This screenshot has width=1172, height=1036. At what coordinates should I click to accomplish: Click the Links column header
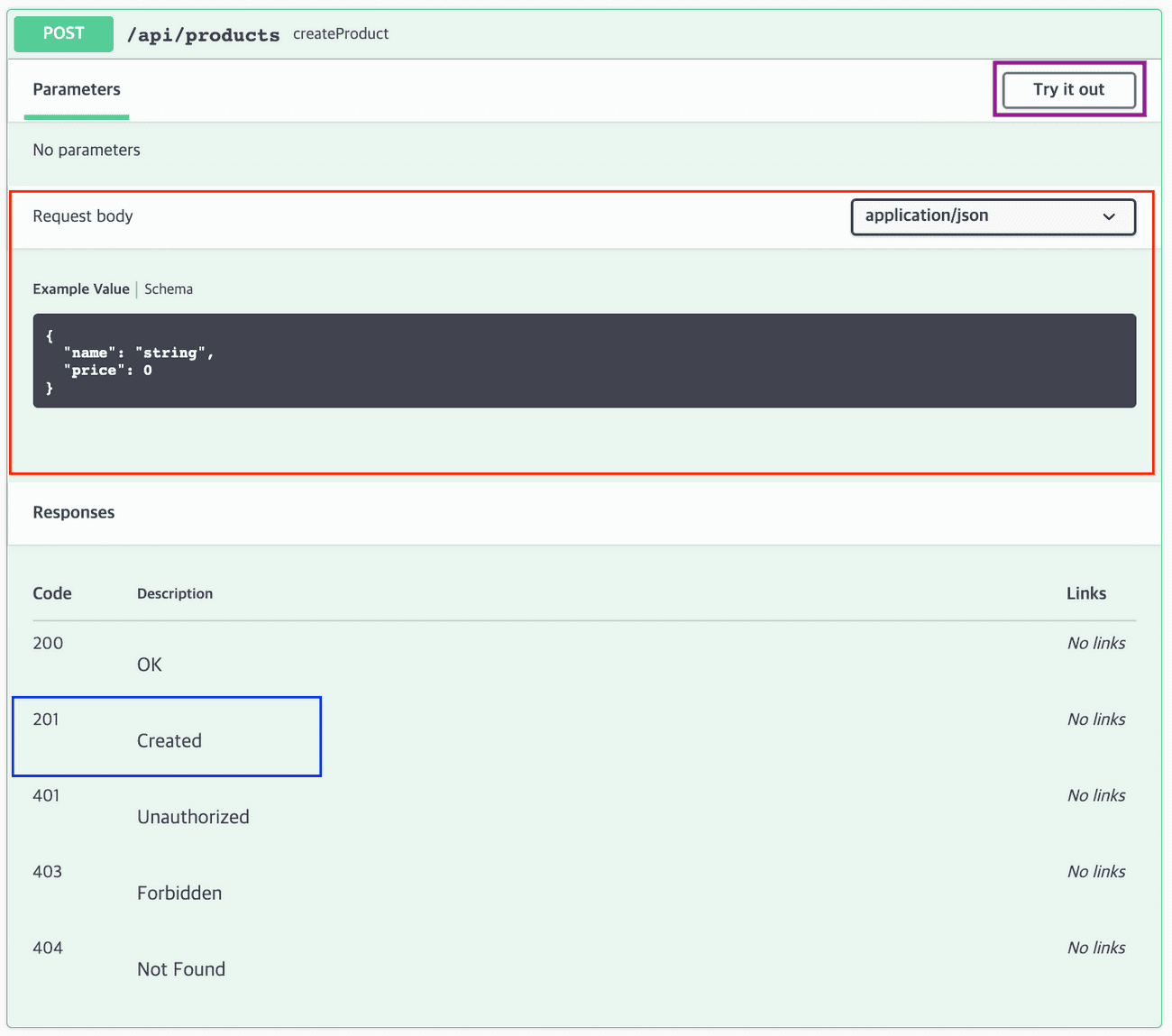tap(1086, 593)
